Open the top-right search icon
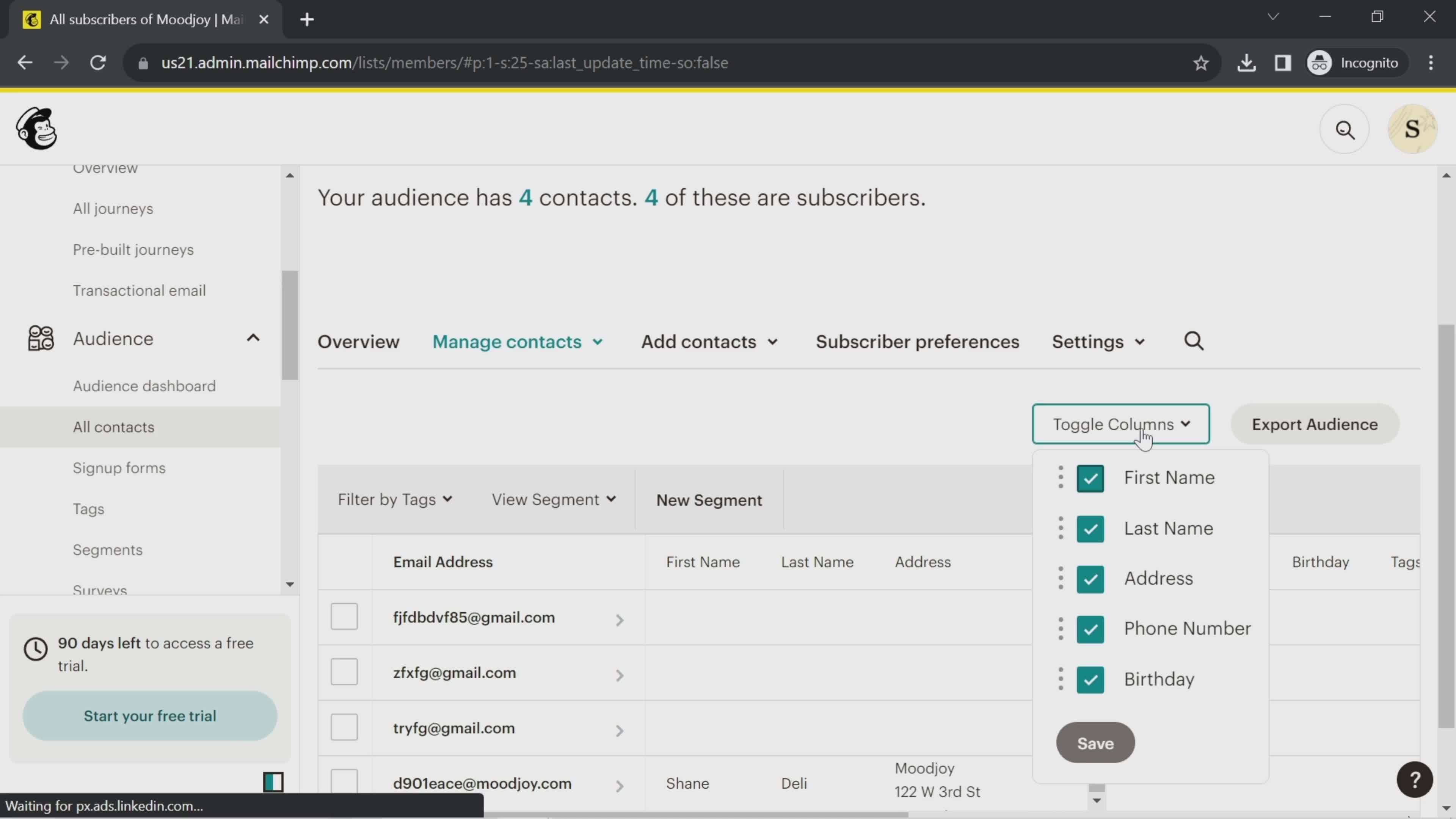Image resolution: width=1456 pixels, height=819 pixels. tap(1345, 129)
